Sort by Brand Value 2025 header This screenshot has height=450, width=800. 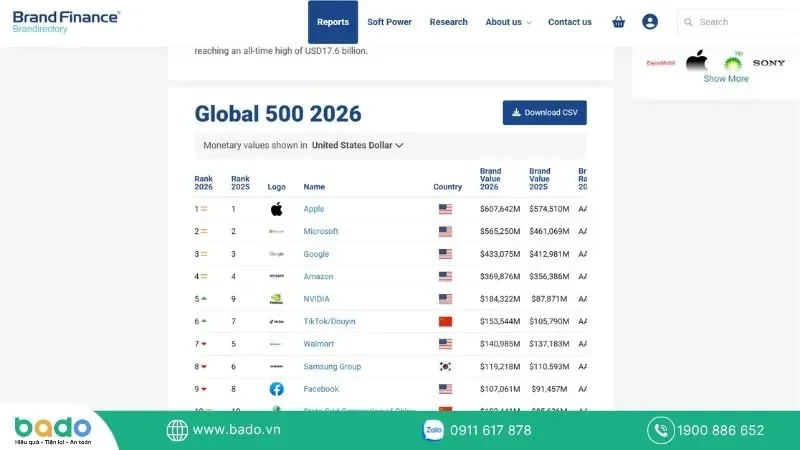[539, 179]
